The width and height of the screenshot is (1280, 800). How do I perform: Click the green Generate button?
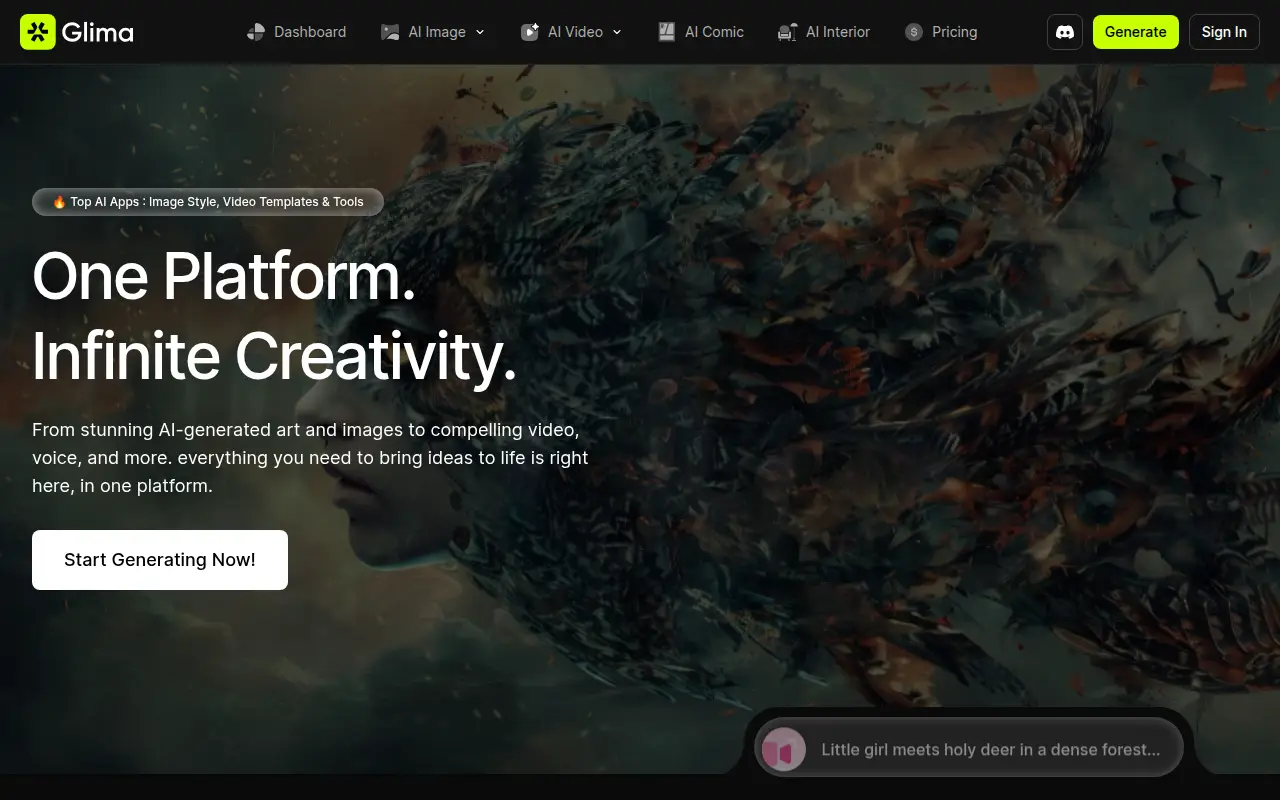point(1136,32)
